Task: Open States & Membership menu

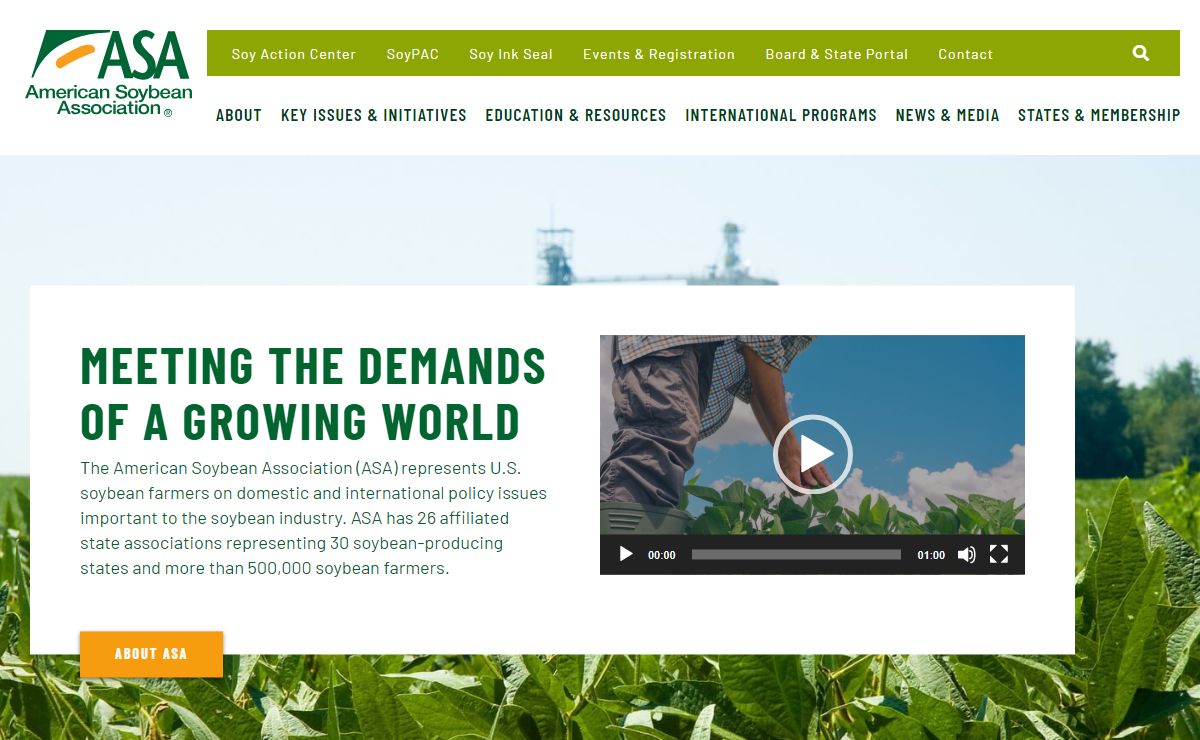Action: coord(1099,115)
